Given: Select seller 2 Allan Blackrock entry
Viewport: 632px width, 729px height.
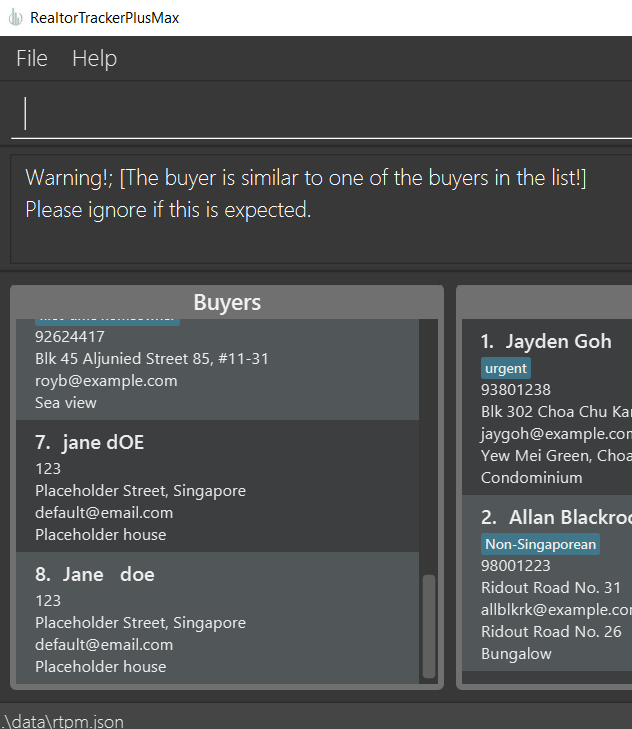Looking at the screenshot, I should tap(547, 583).
